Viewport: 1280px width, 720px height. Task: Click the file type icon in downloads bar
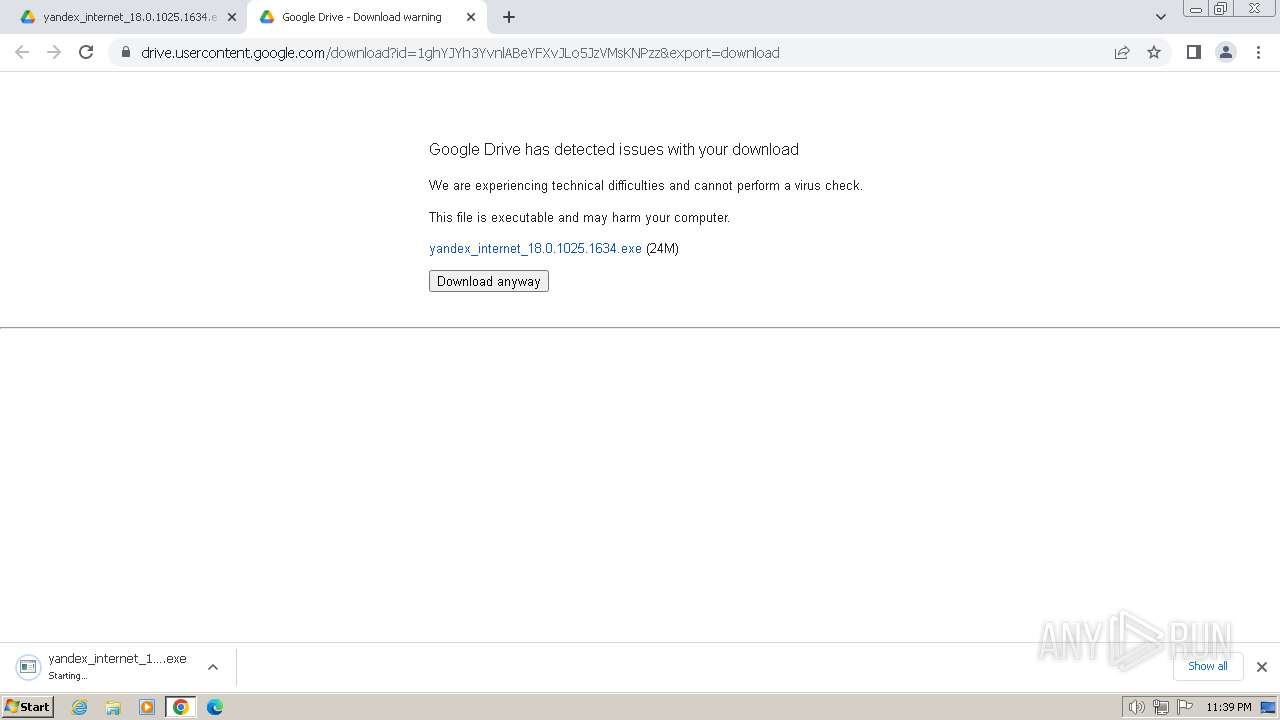click(28, 666)
